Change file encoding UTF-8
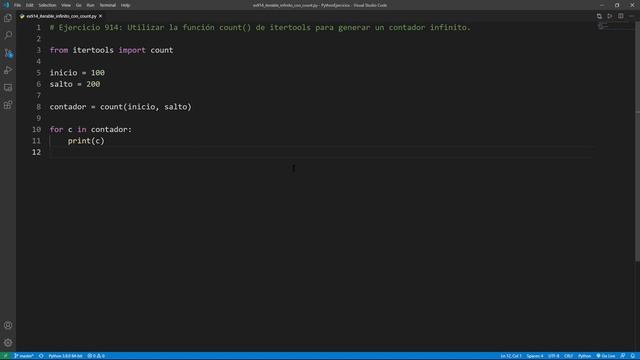The image size is (640, 360). pos(553,356)
